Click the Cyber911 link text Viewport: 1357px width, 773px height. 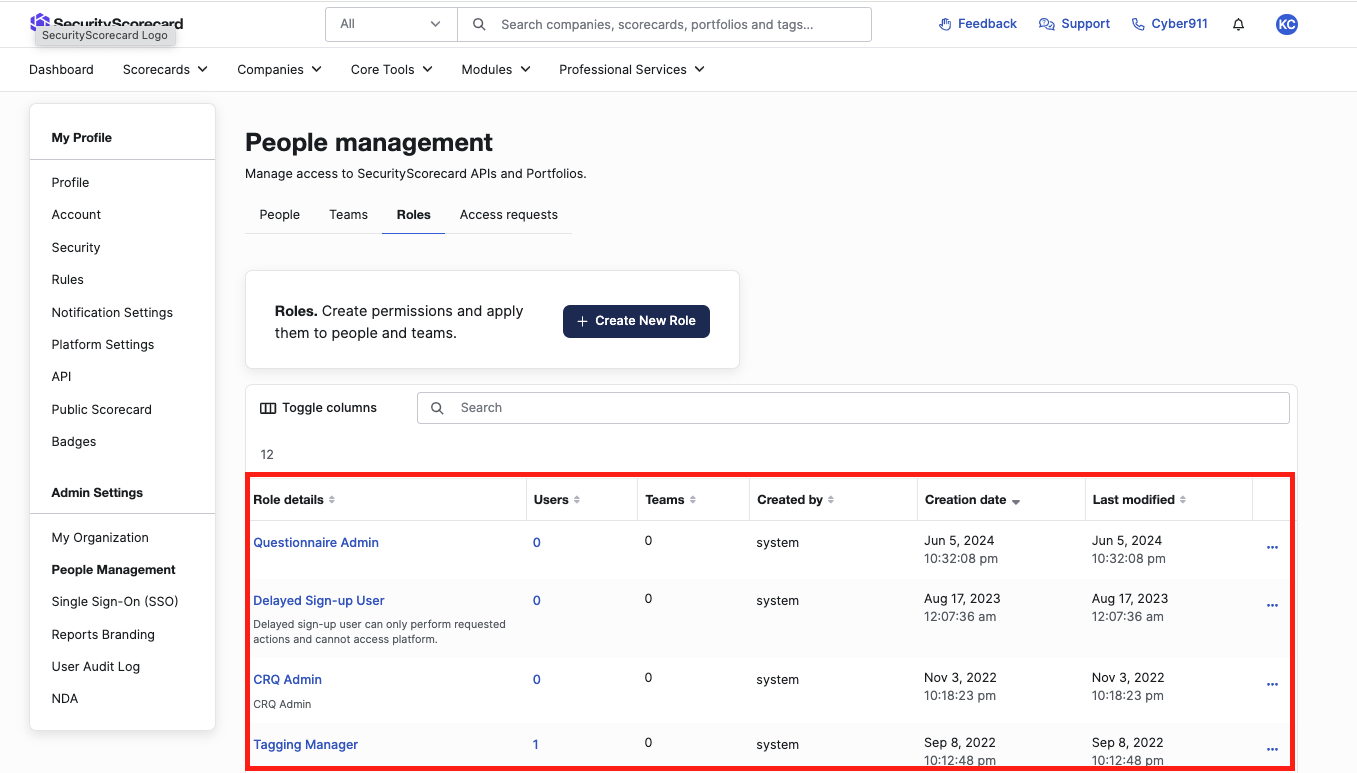(1179, 24)
